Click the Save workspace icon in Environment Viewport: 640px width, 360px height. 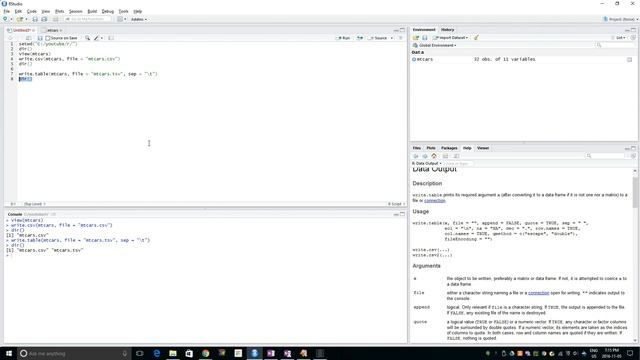point(424,38)
